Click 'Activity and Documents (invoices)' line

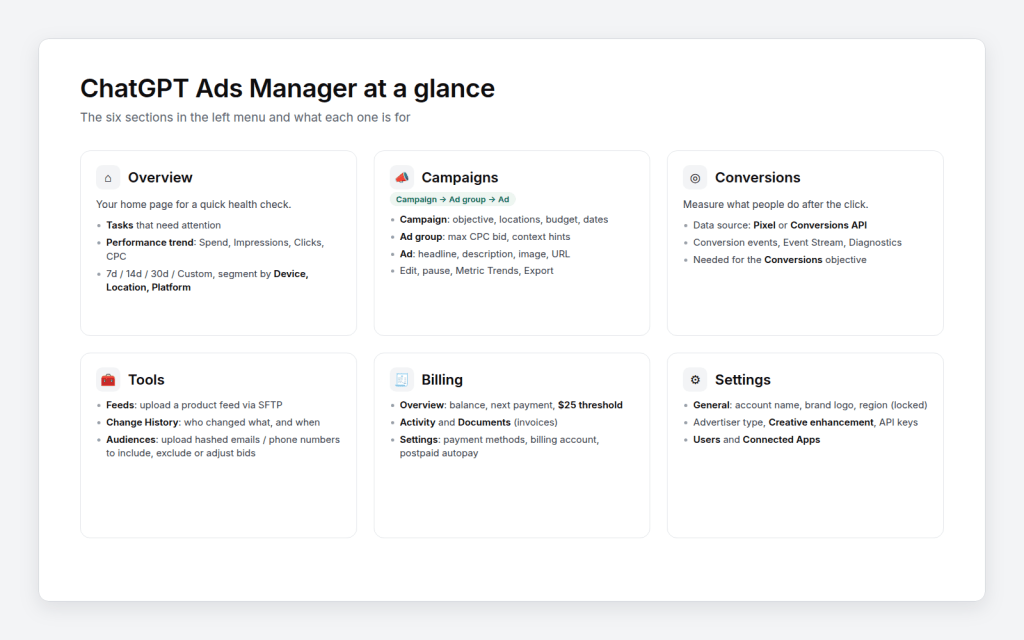(478, 423)
